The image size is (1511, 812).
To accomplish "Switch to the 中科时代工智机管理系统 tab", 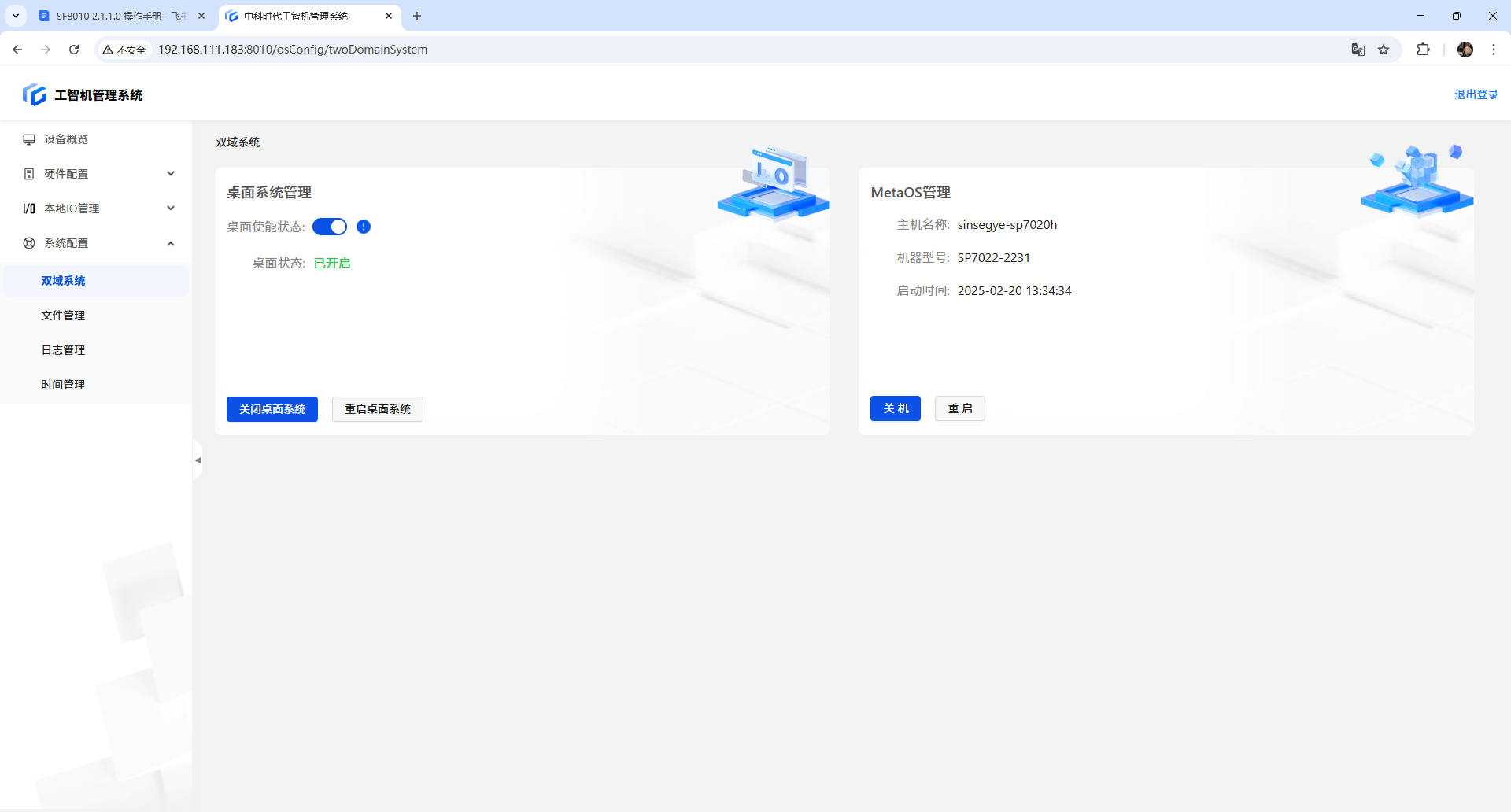I will [x=308, y=16].
